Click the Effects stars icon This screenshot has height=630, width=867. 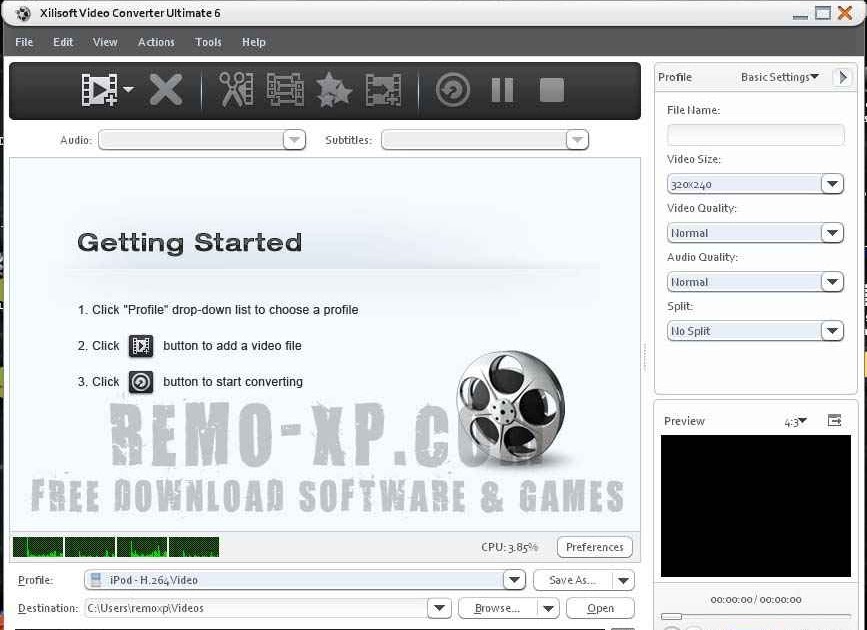tap(334, 90)
